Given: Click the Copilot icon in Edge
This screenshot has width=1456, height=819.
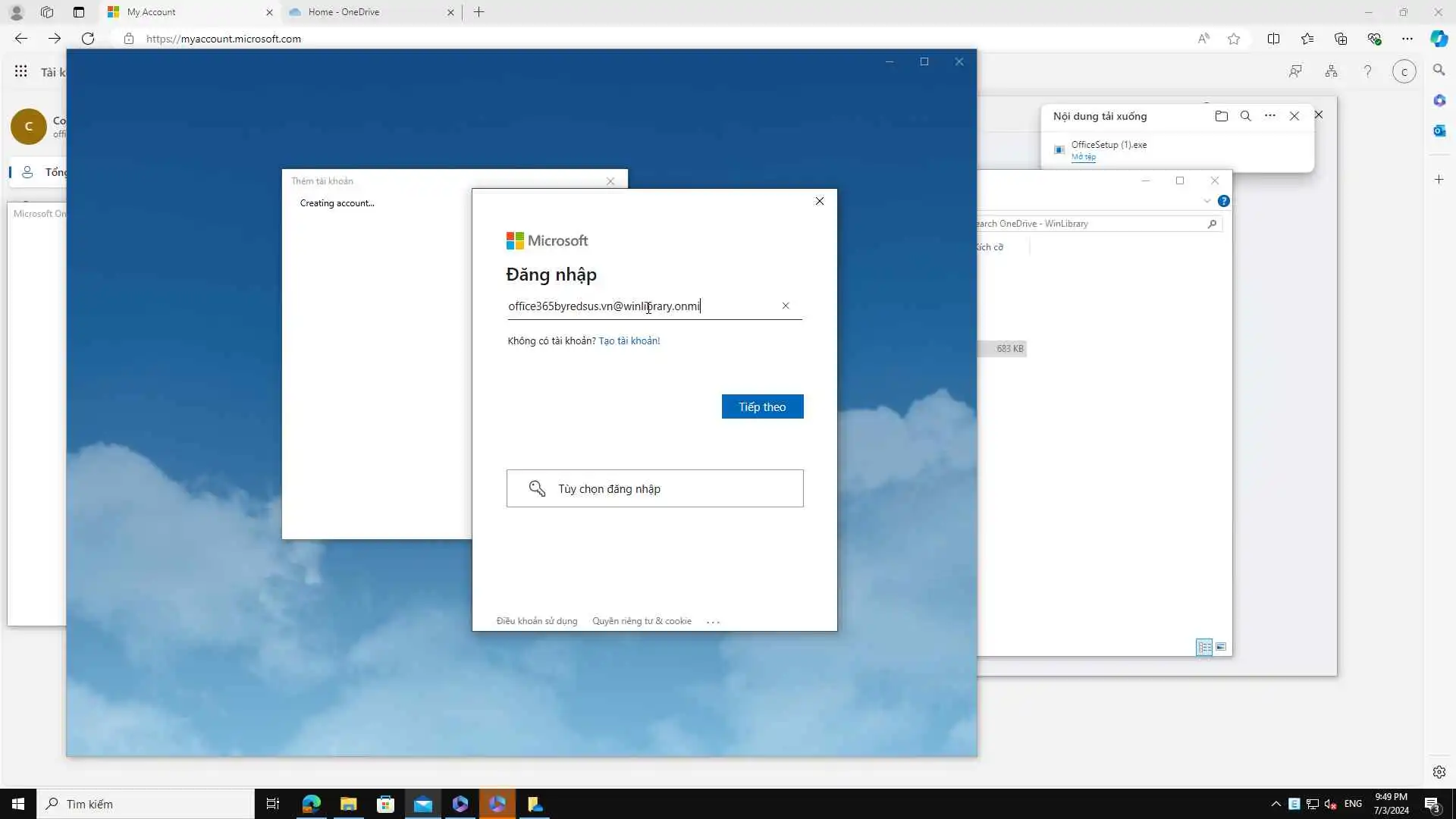Looking at the screenshot, I should (1439, 39).
